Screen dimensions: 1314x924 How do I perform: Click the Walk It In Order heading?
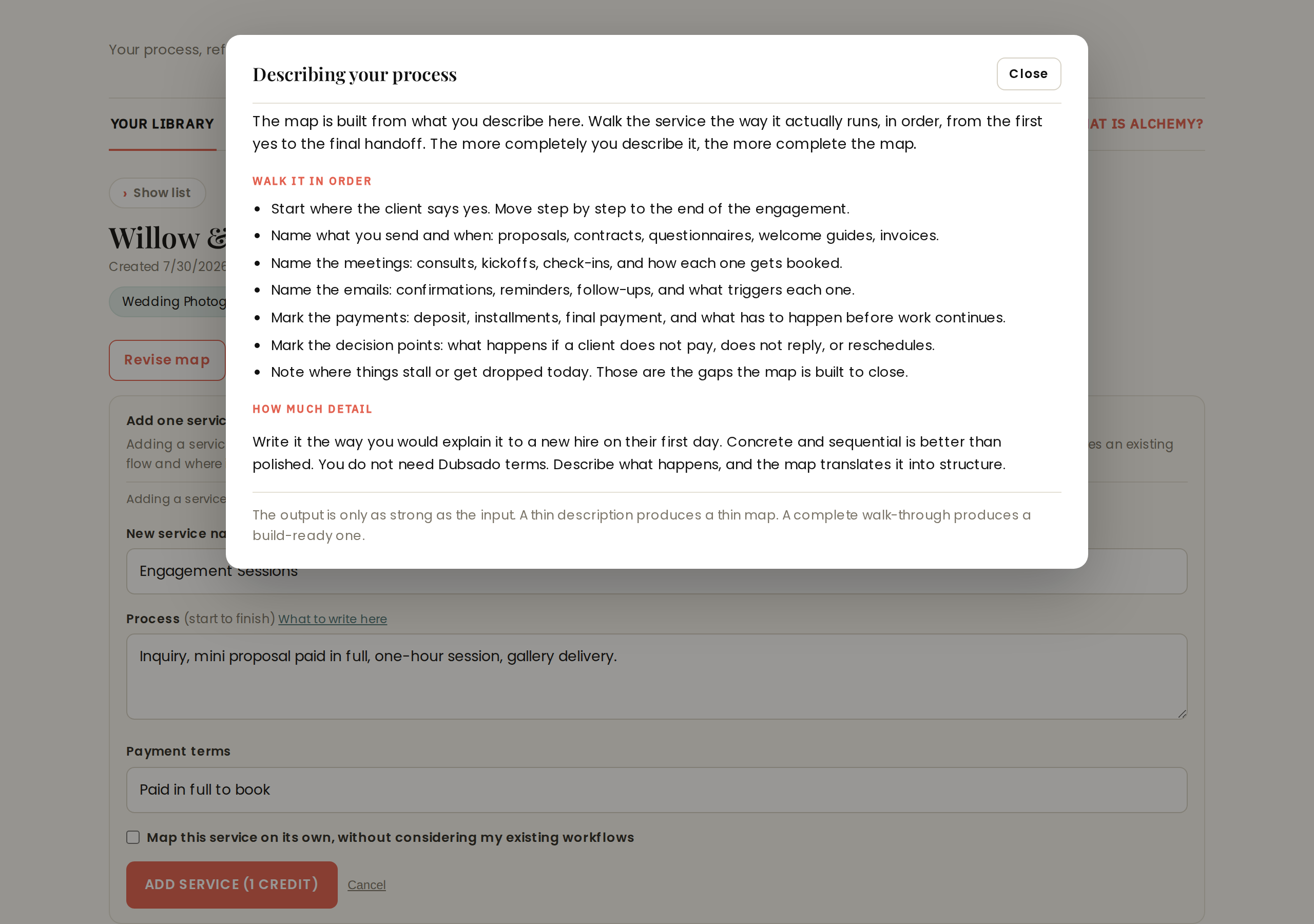312,182
